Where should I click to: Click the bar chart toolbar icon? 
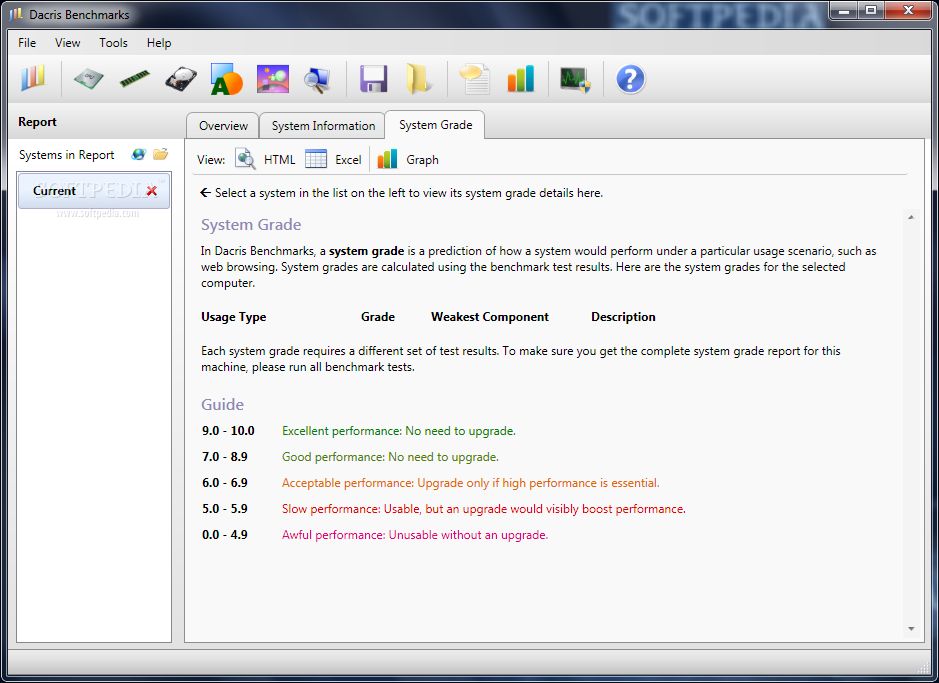click(520, 78)
